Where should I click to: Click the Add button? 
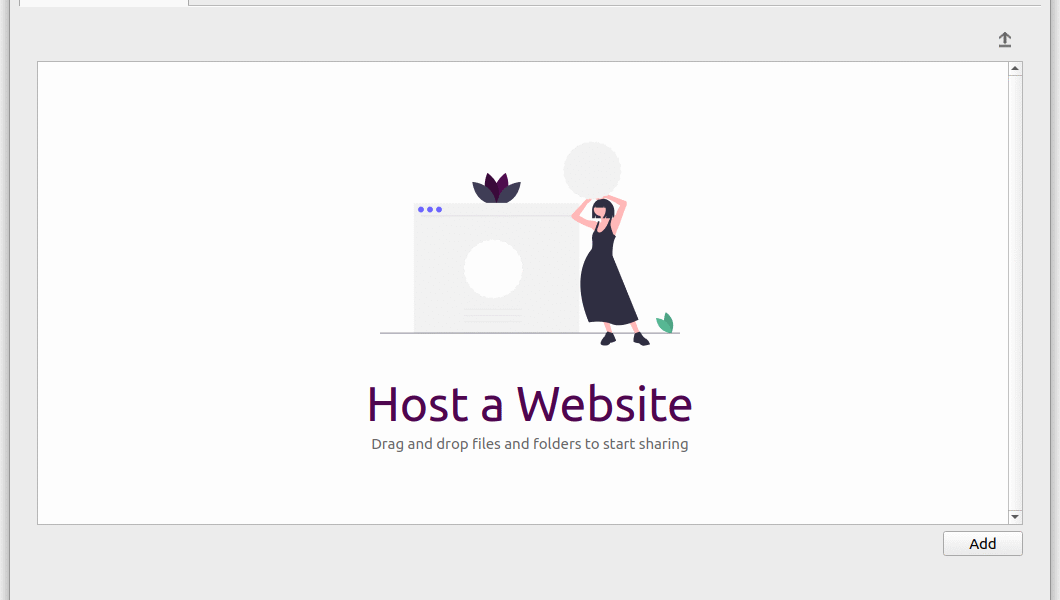[x=982, y=544]
